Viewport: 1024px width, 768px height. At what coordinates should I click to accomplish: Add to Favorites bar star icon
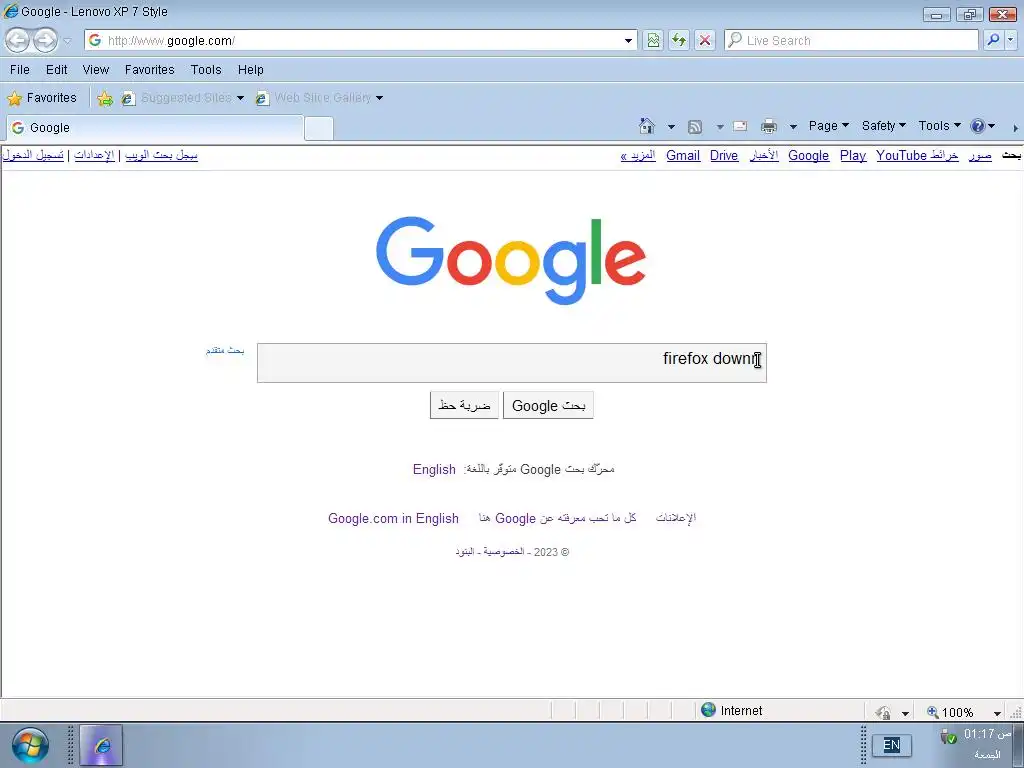pyautogui.click(x=104, y=98)
